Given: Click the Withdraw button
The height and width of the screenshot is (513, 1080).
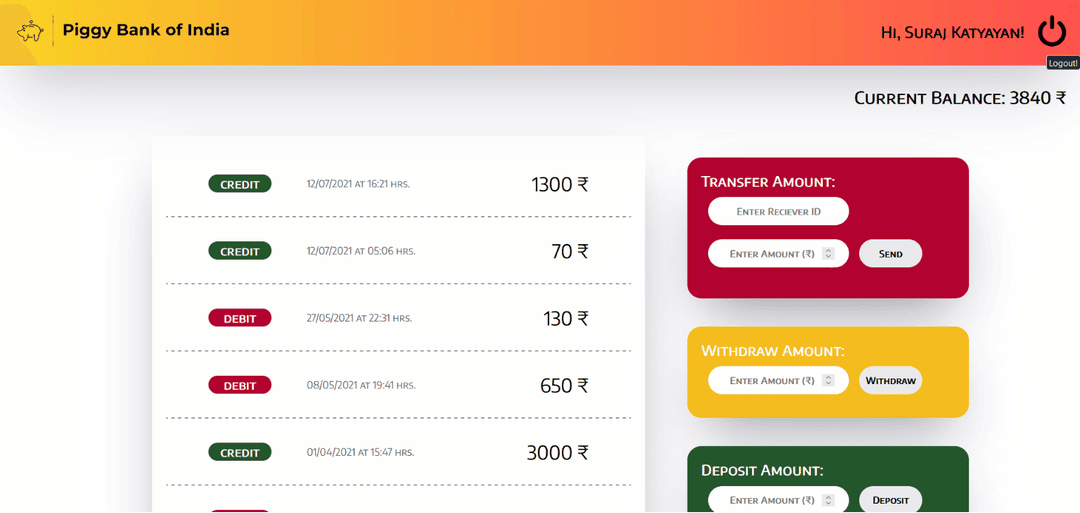Looking at the screenshot, I should pyautogui.click(x=891, y=380).
